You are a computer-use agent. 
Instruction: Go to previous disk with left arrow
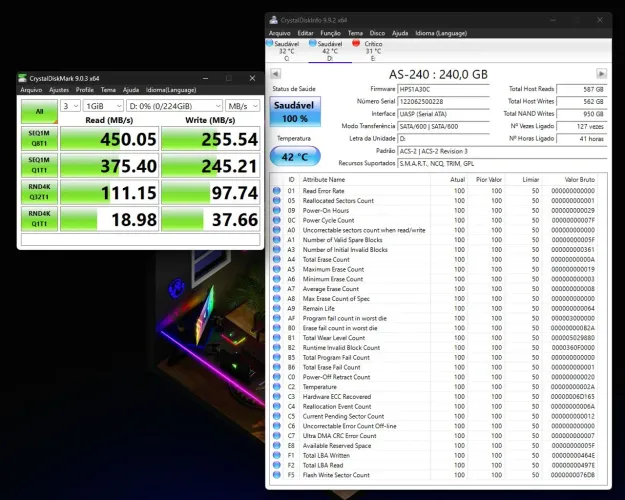275,74
